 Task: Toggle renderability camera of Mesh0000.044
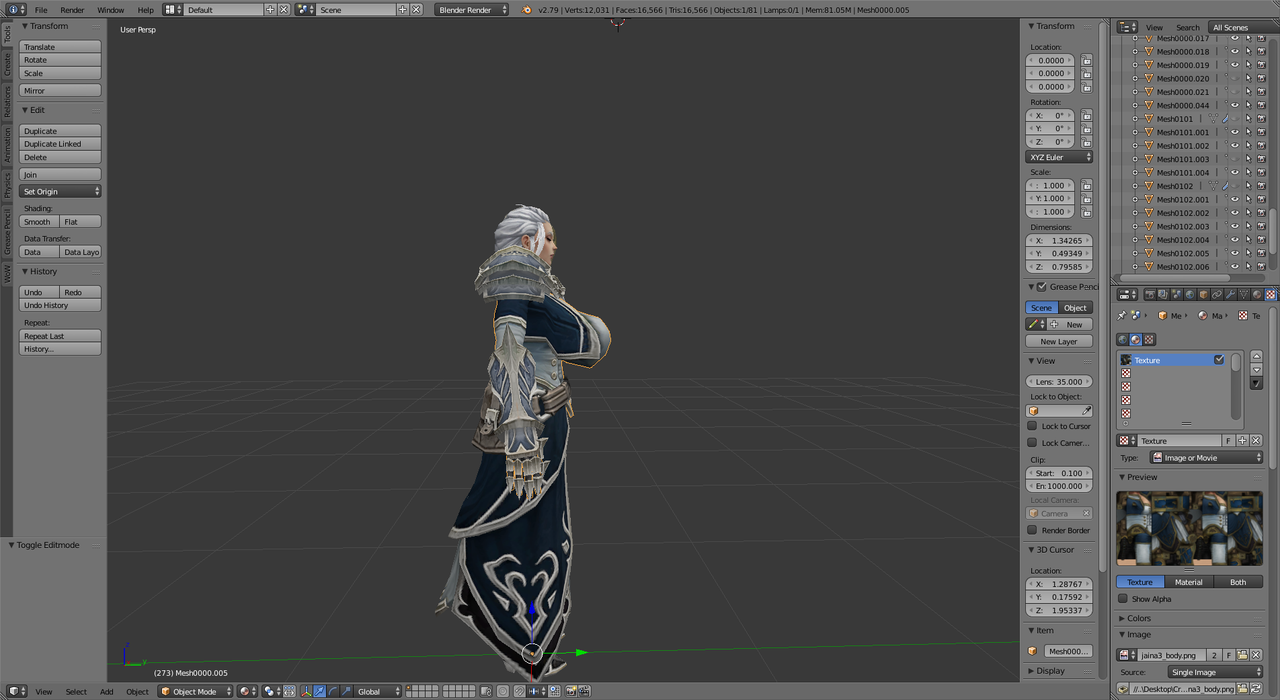[1261, 105]
